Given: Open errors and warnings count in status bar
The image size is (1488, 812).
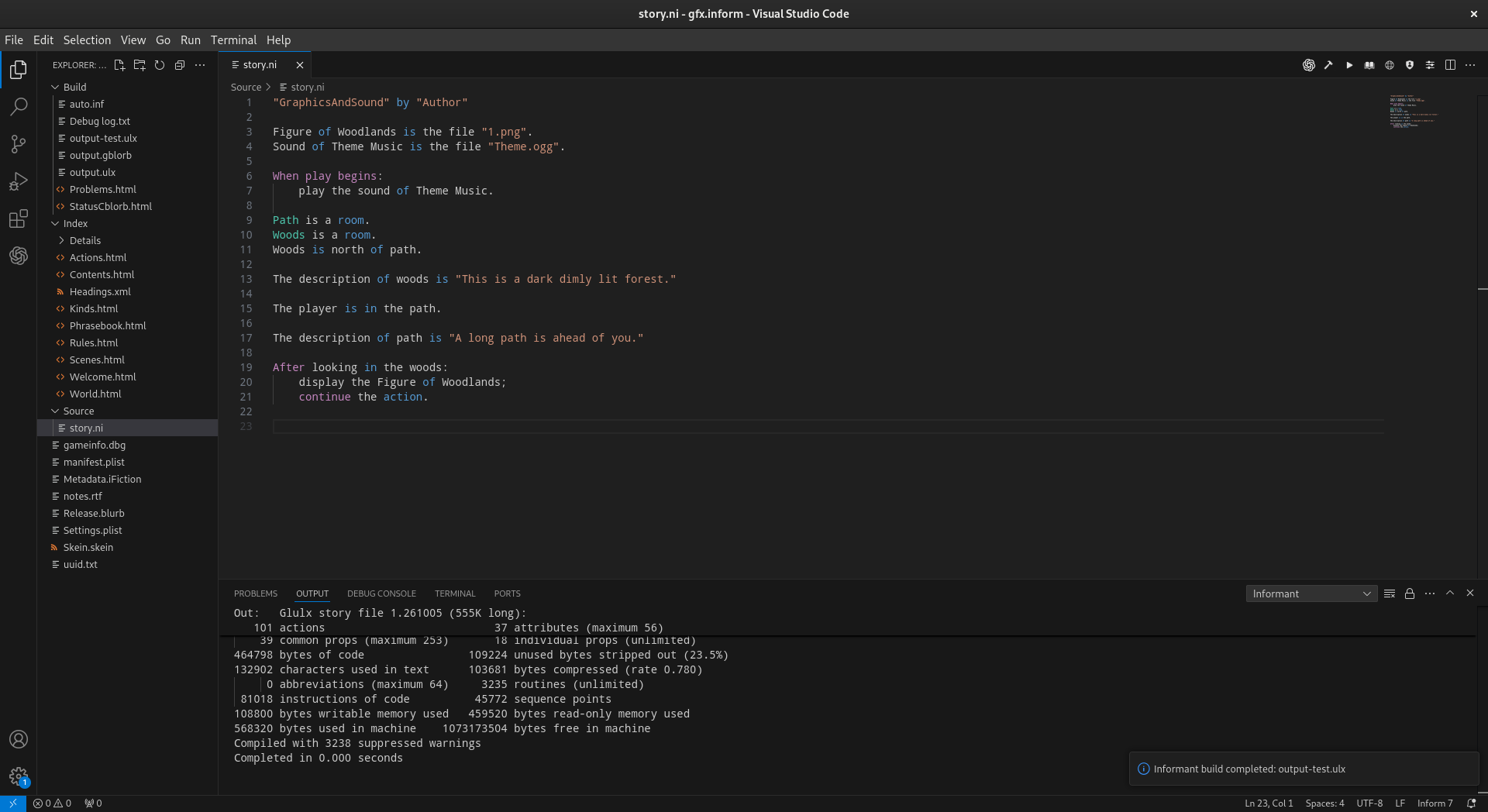Looking at the screenshot, I should click(52, 803).
